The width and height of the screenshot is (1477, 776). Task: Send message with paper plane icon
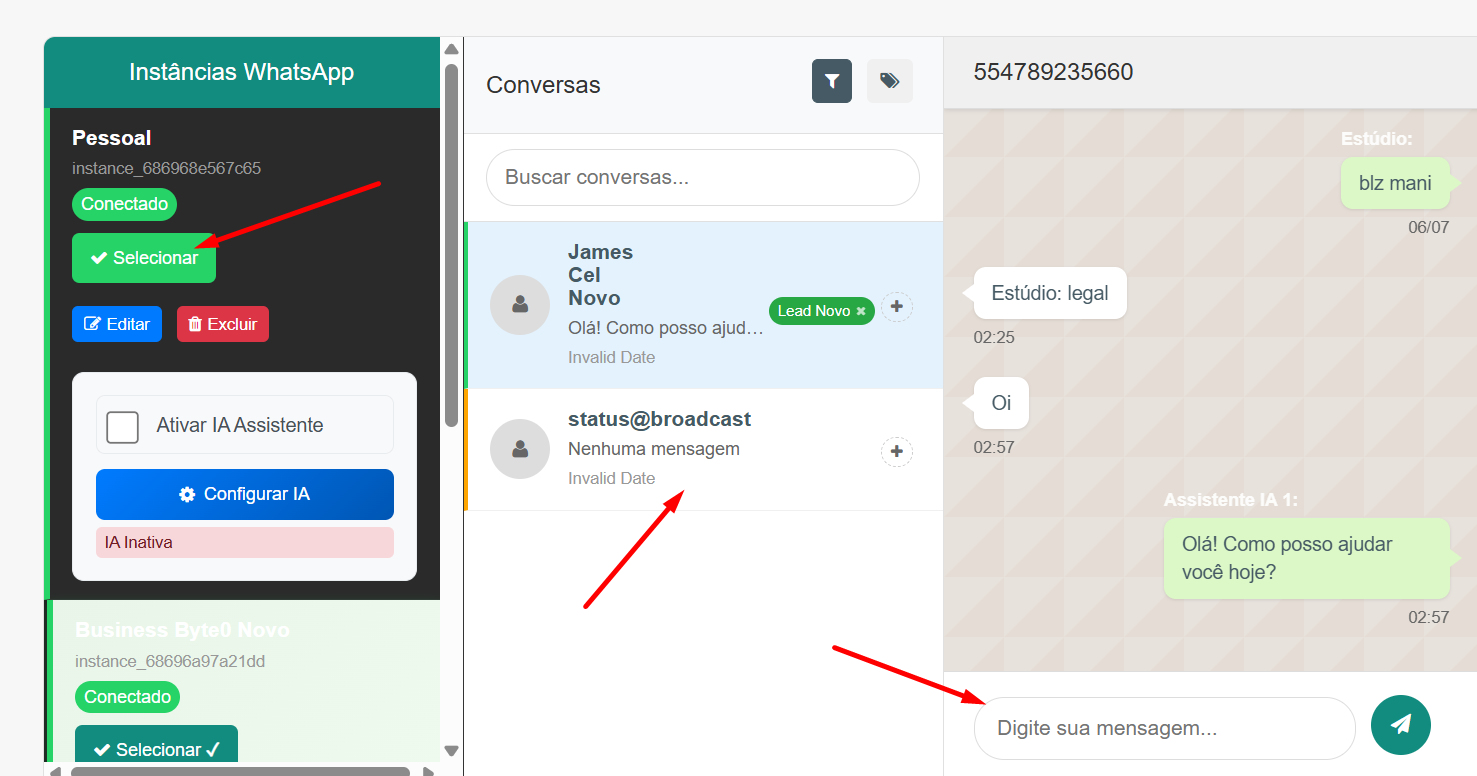point(1400,725)
